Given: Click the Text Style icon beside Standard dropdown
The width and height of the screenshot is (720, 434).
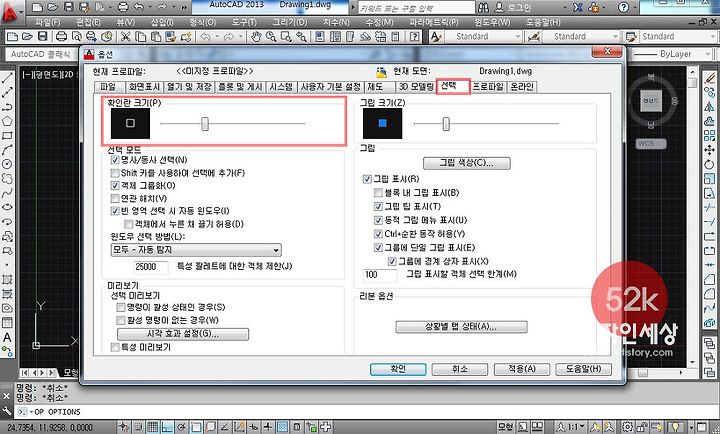Looking at the screenshot, I should click(435, 36).
